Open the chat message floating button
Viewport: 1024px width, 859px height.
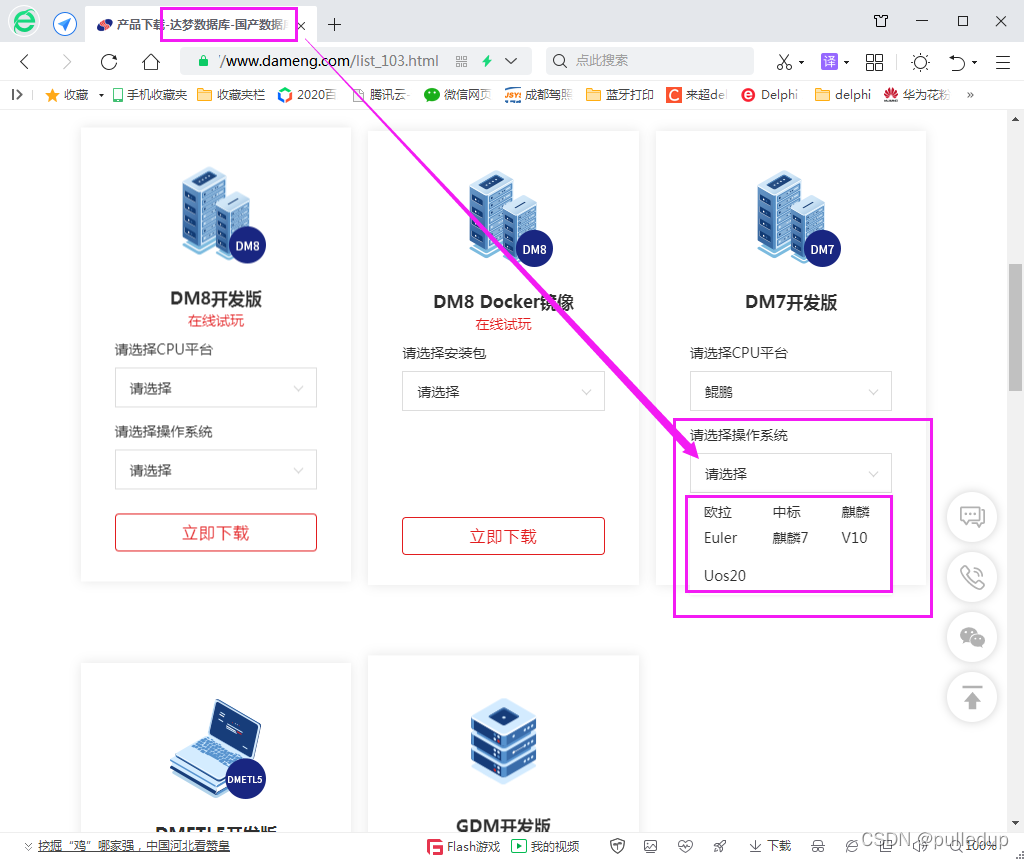click(972, 517)
